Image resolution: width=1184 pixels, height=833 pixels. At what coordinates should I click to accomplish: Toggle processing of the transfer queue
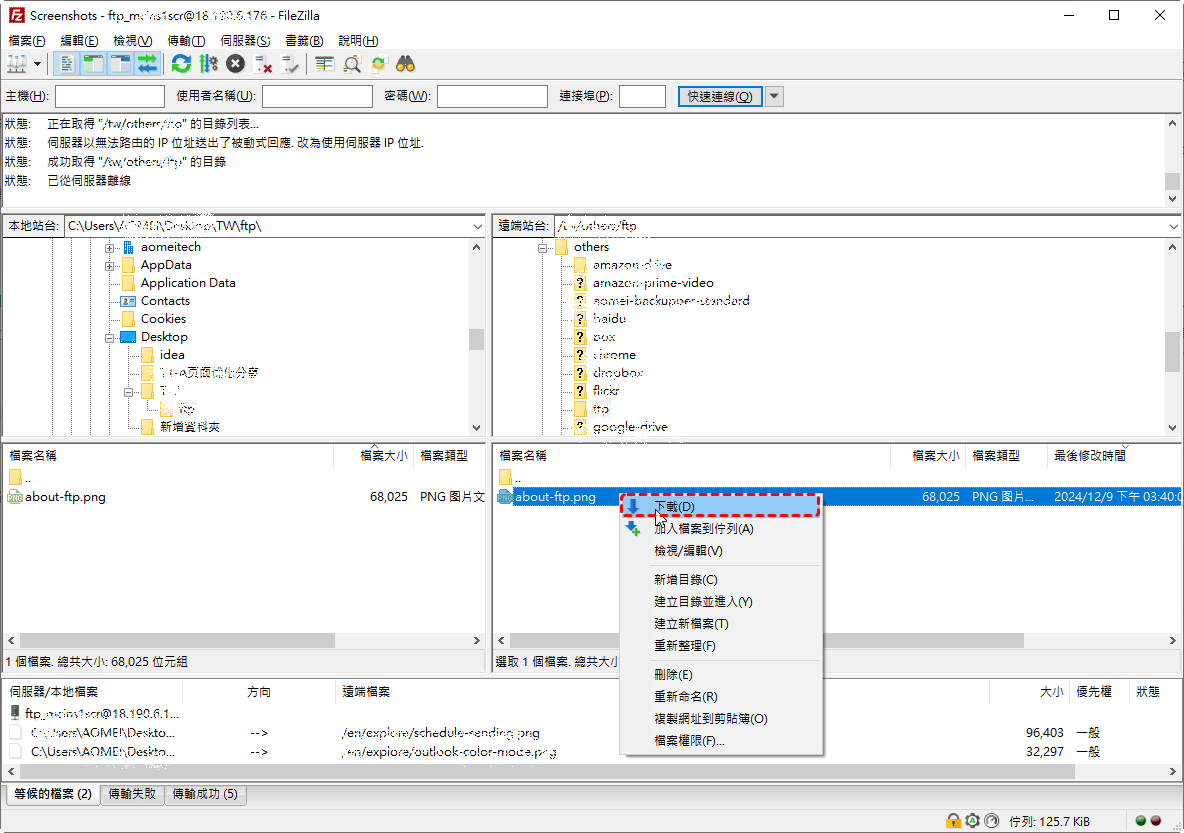coord(208,64)
